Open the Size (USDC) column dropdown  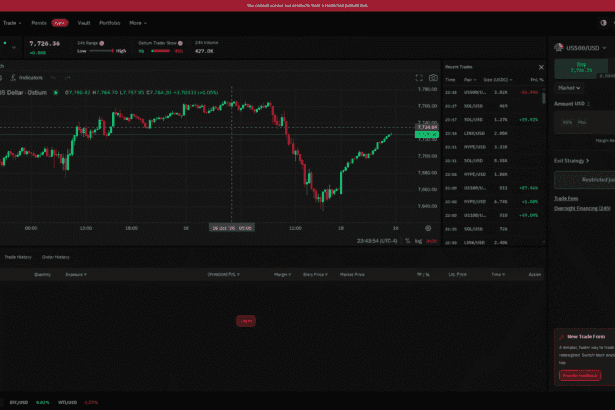pos(498,80)
